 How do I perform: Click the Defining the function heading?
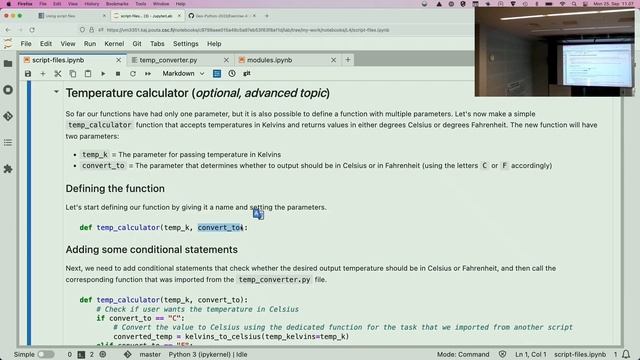pyautogui.click(x=115, y=189)
